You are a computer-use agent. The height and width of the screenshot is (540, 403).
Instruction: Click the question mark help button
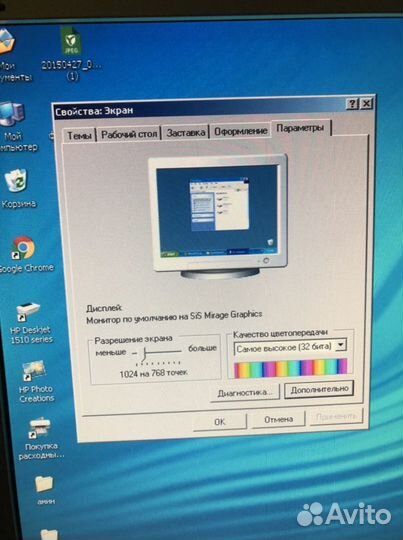click(x=352, y=104)
